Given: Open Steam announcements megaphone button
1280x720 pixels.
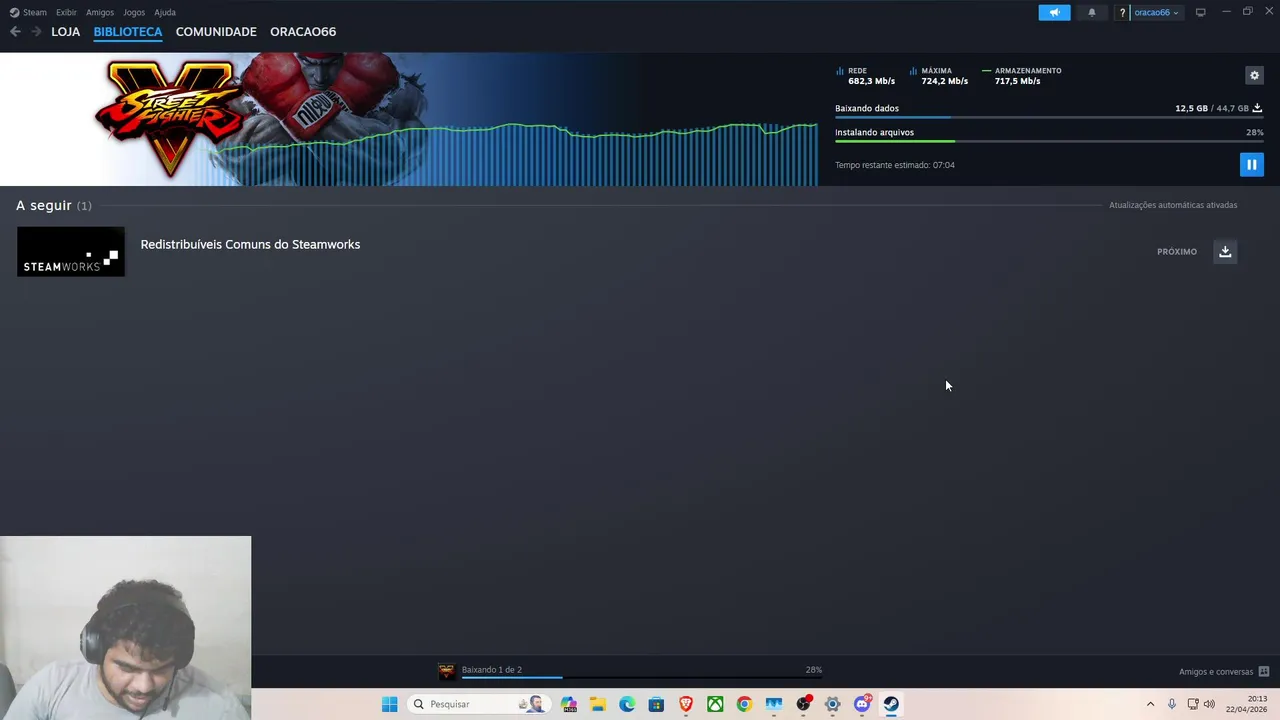Looking at the screenshot, I should (1054, 12).
